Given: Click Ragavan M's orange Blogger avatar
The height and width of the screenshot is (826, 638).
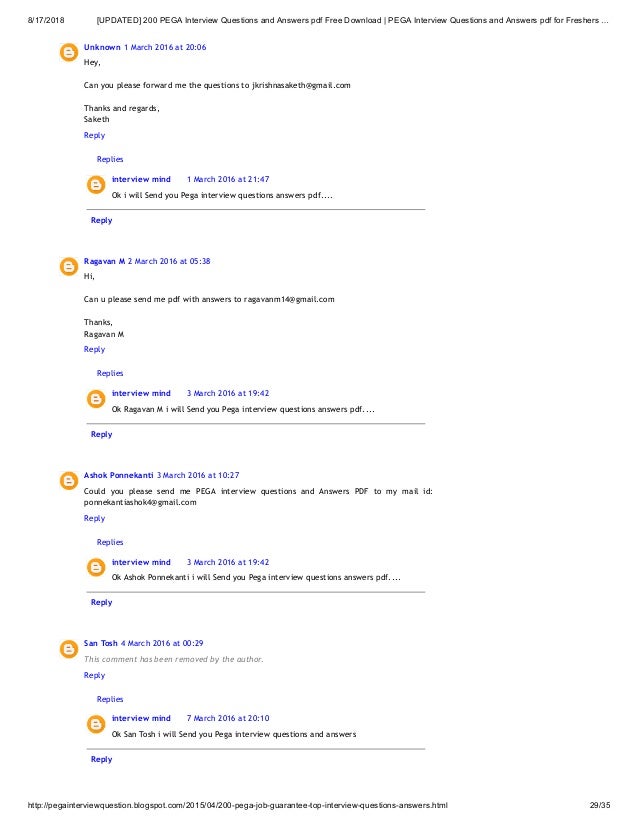Looking at the screenshot, I should pyautogui.click(x=68, y=267).
